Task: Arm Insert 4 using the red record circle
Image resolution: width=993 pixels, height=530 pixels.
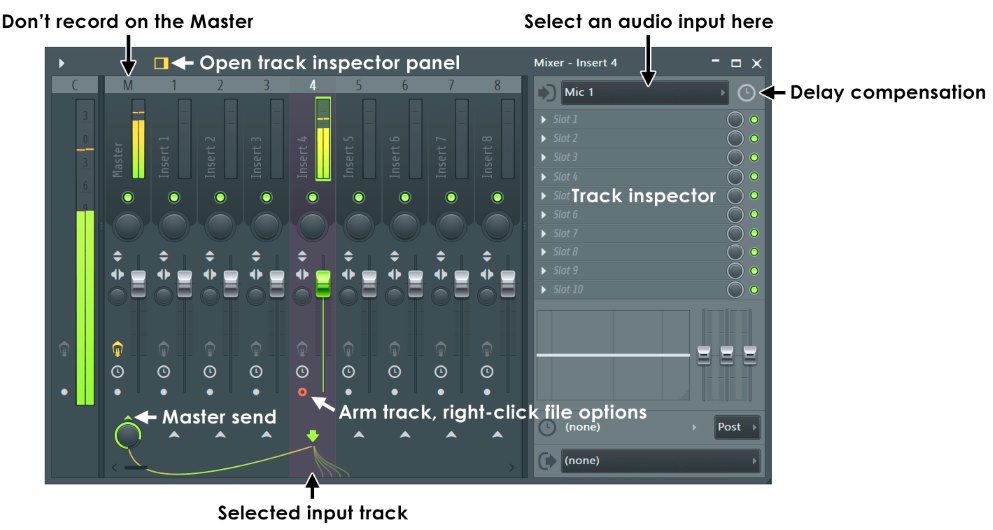Action: click(302, 392)
